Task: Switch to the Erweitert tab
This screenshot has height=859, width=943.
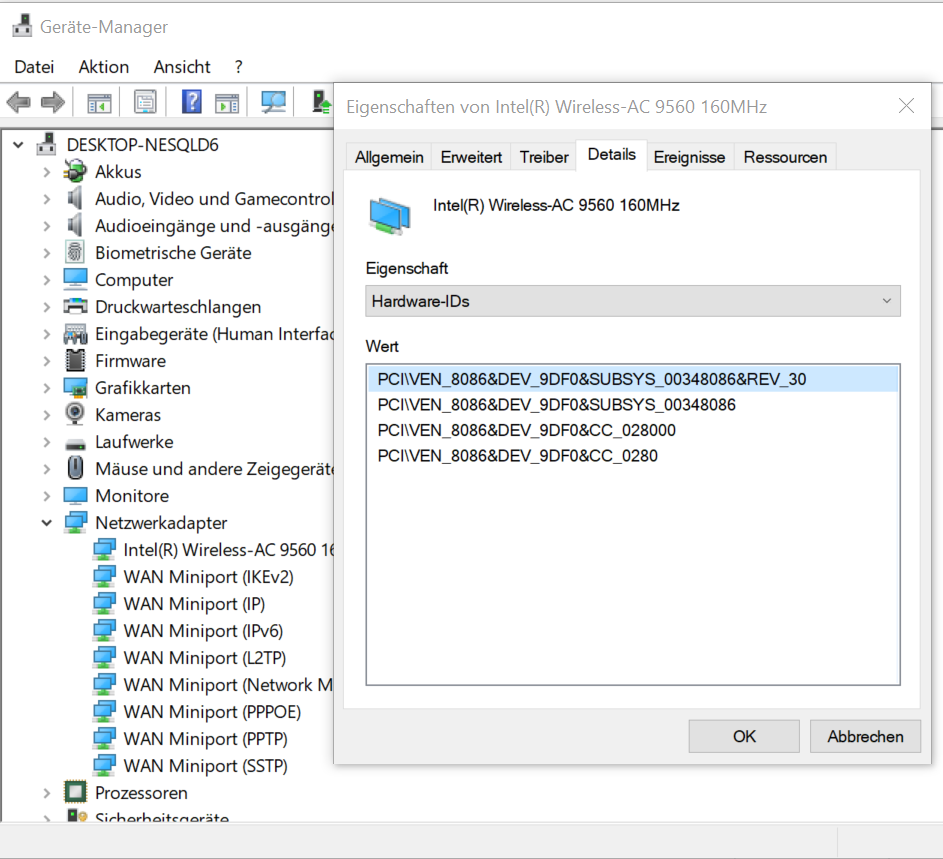Action: (x=471, y=157)
